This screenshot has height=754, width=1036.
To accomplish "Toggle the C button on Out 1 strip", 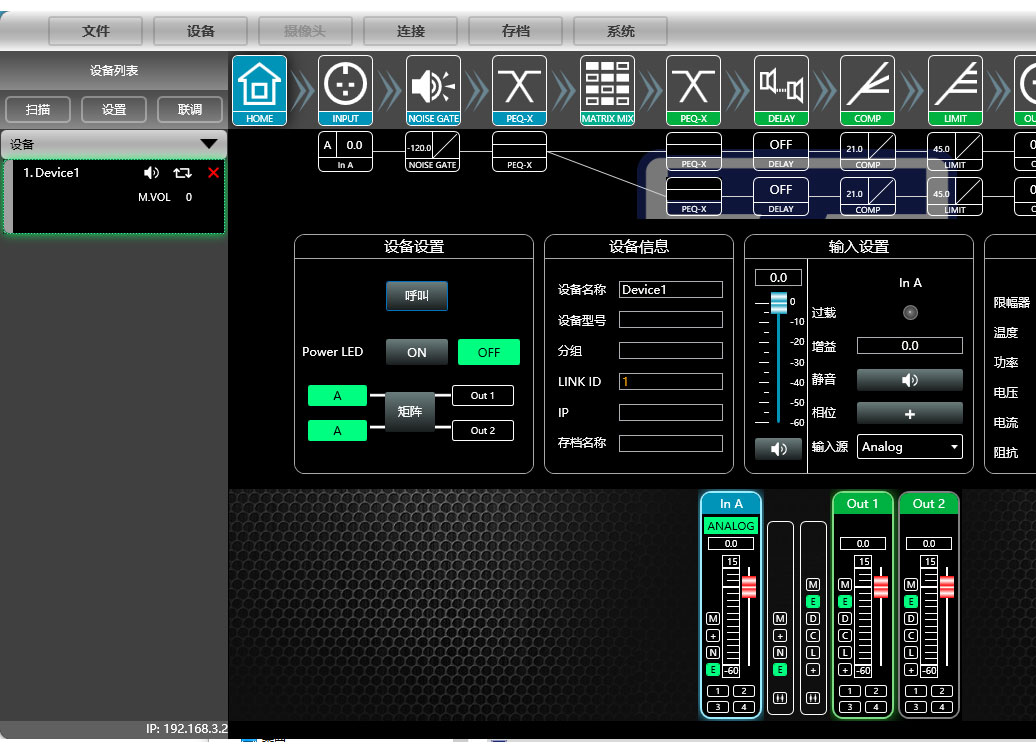I will click(x=845, y=635).
